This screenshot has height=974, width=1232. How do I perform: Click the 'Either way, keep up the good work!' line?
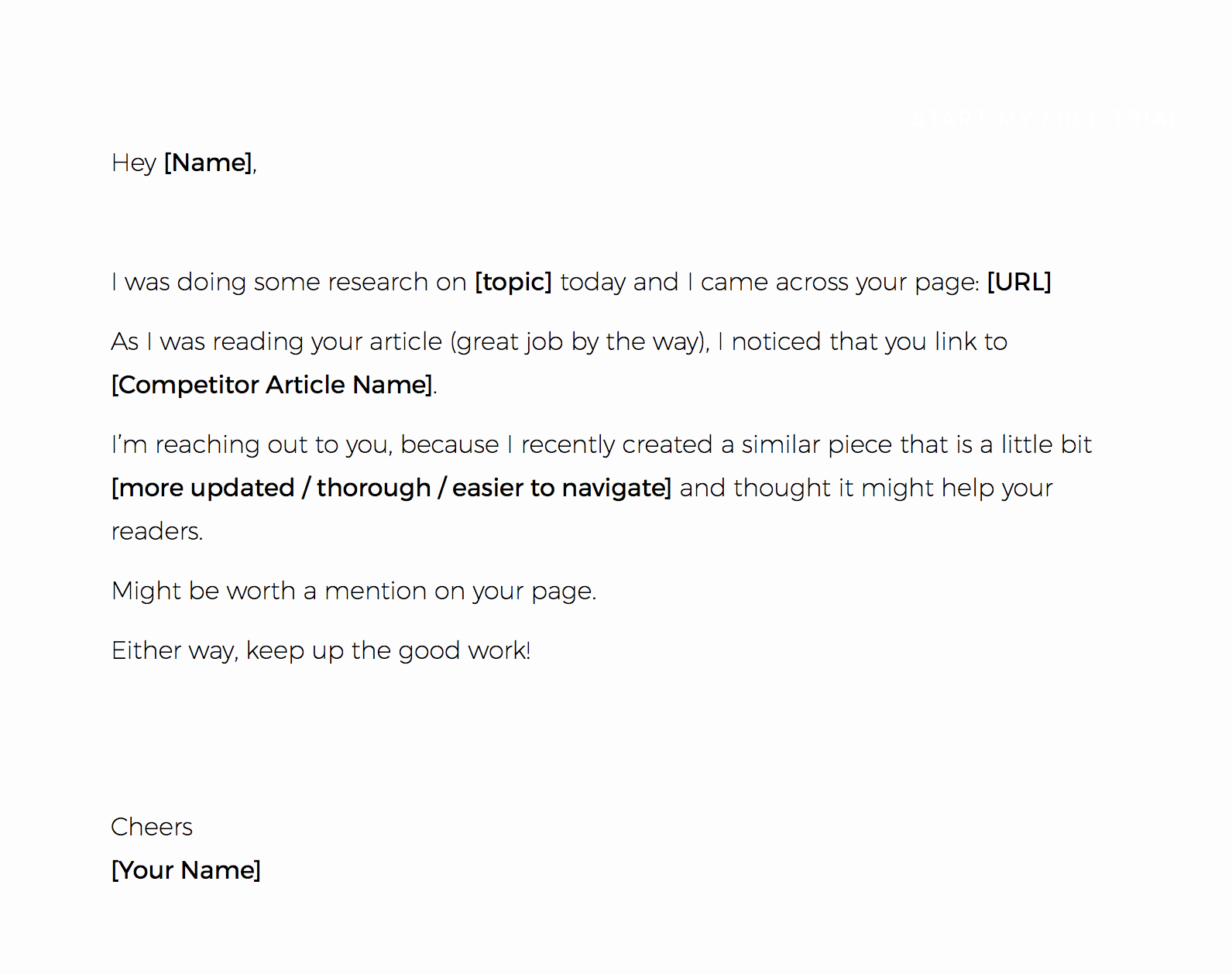pos(321,650)
